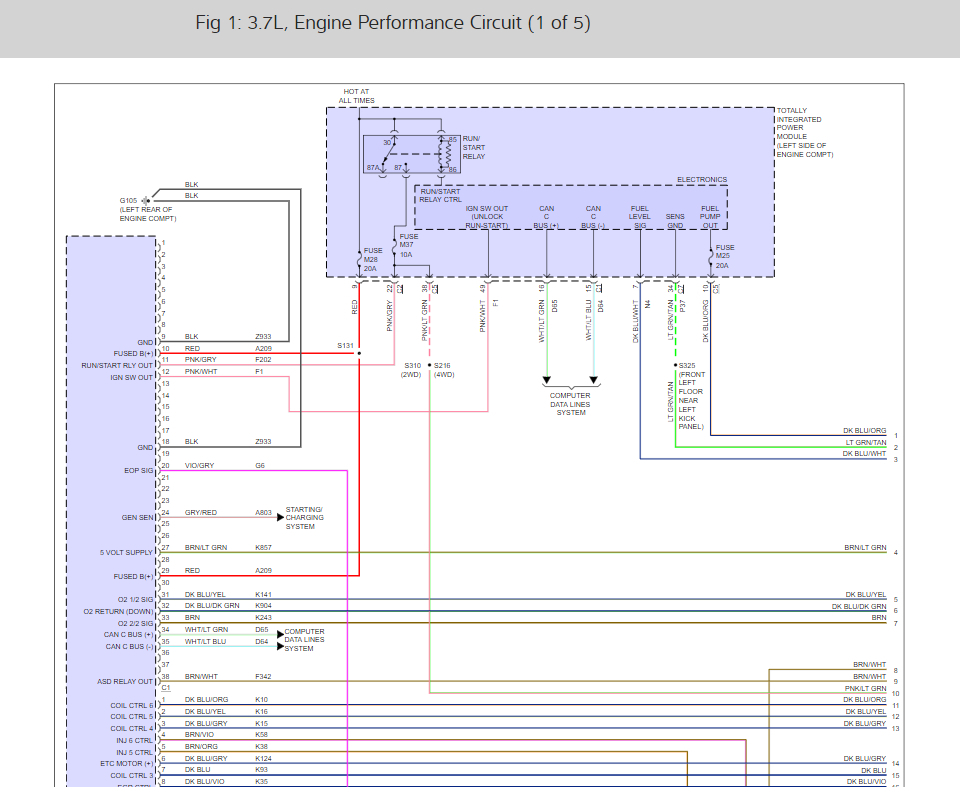Click the FUEL PUMP OUT label

tap(709, 217)
